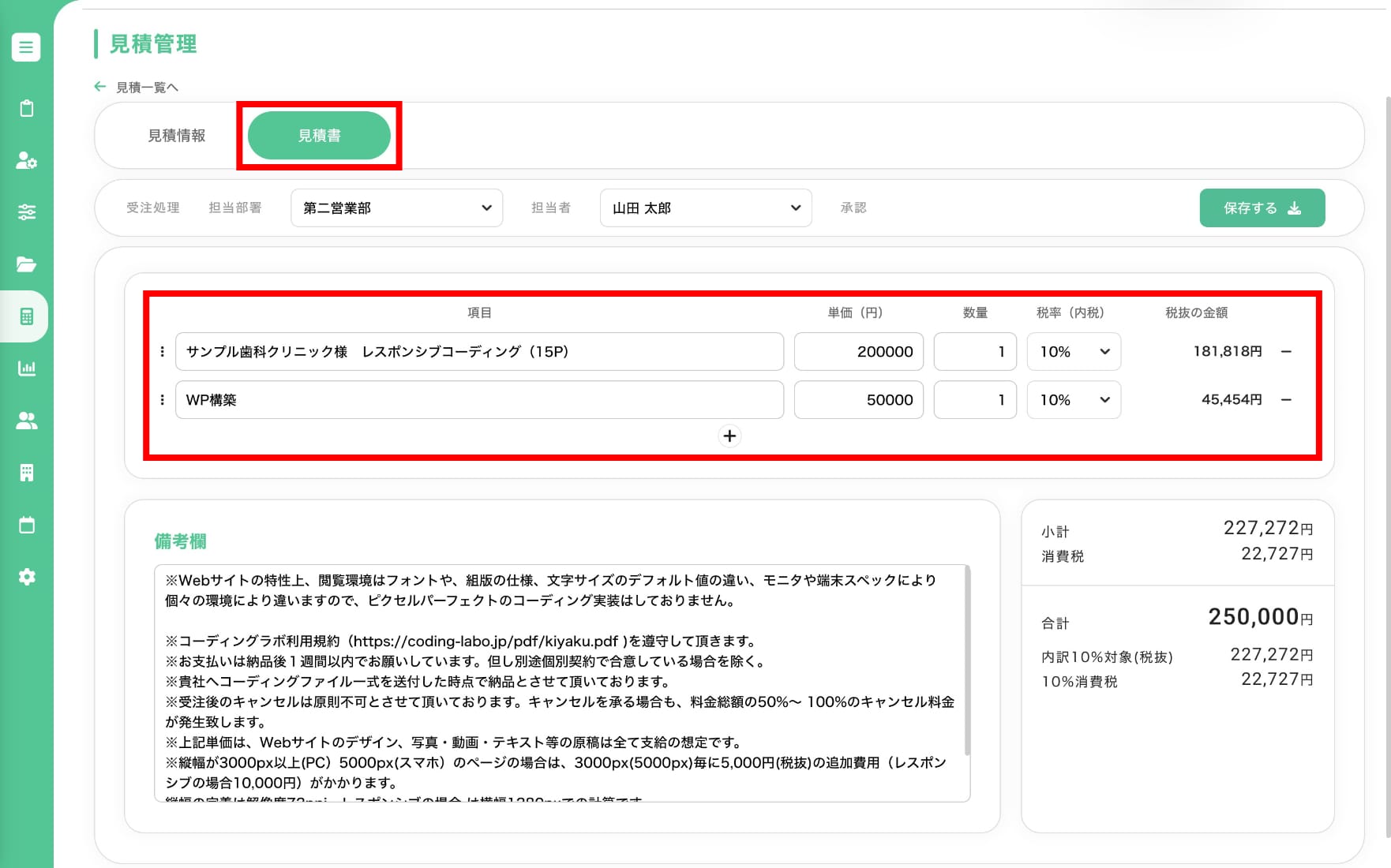Click the 保存する button
This screenshot has height=868, width=1391.
1262,208
